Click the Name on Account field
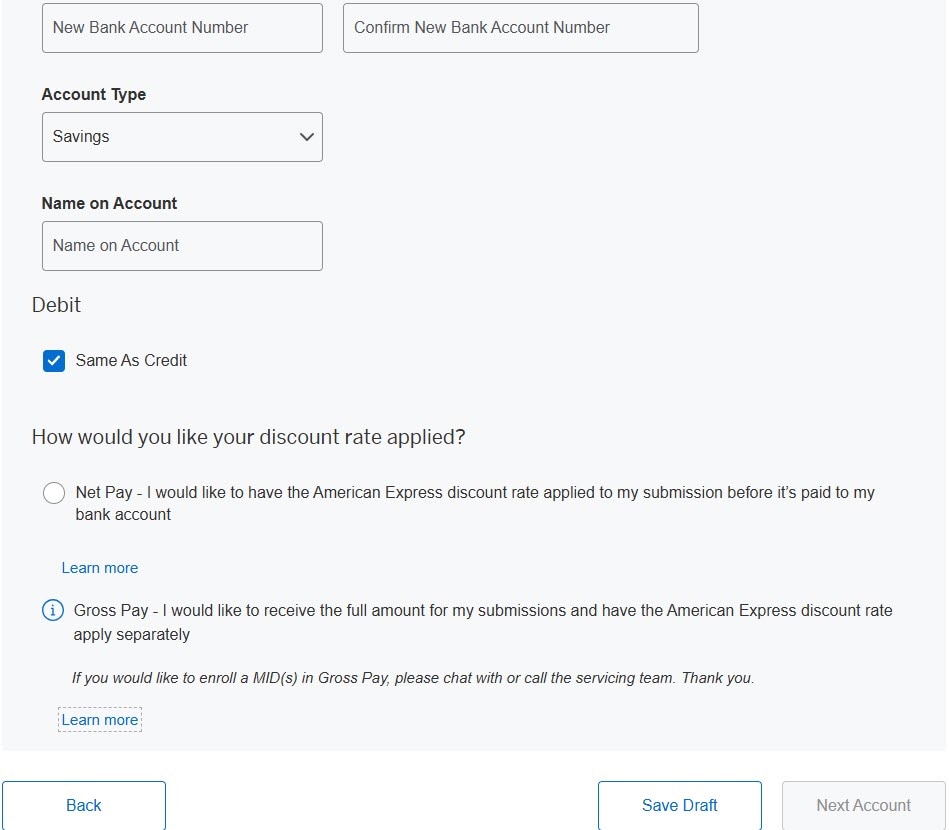 pos(182,245)
